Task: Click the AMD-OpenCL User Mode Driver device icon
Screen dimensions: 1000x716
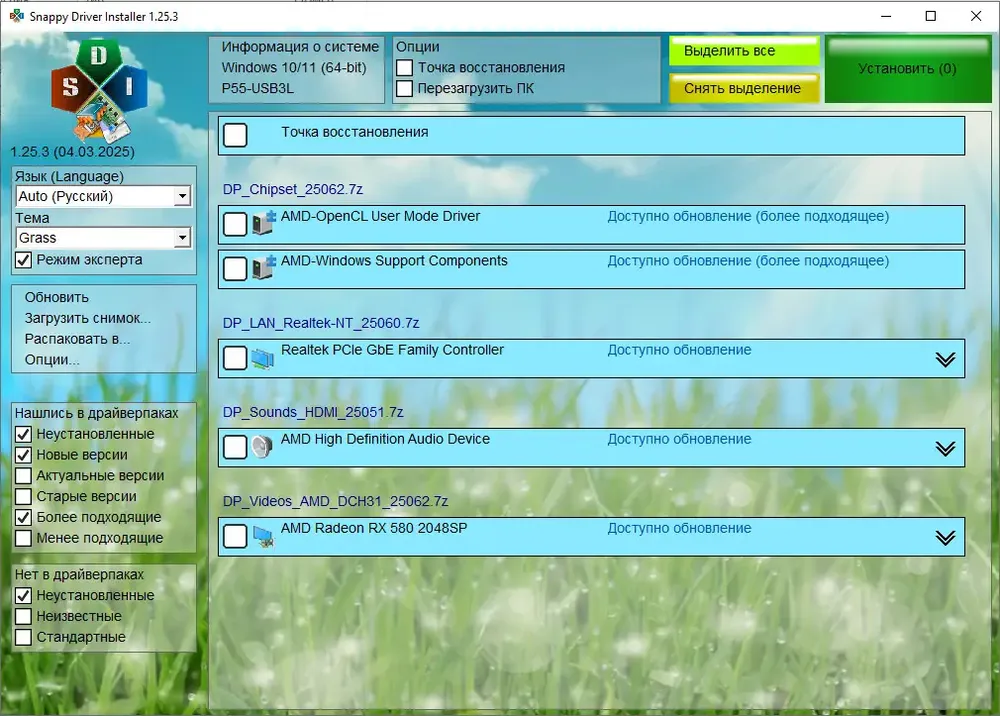Action: pos(263,224)
